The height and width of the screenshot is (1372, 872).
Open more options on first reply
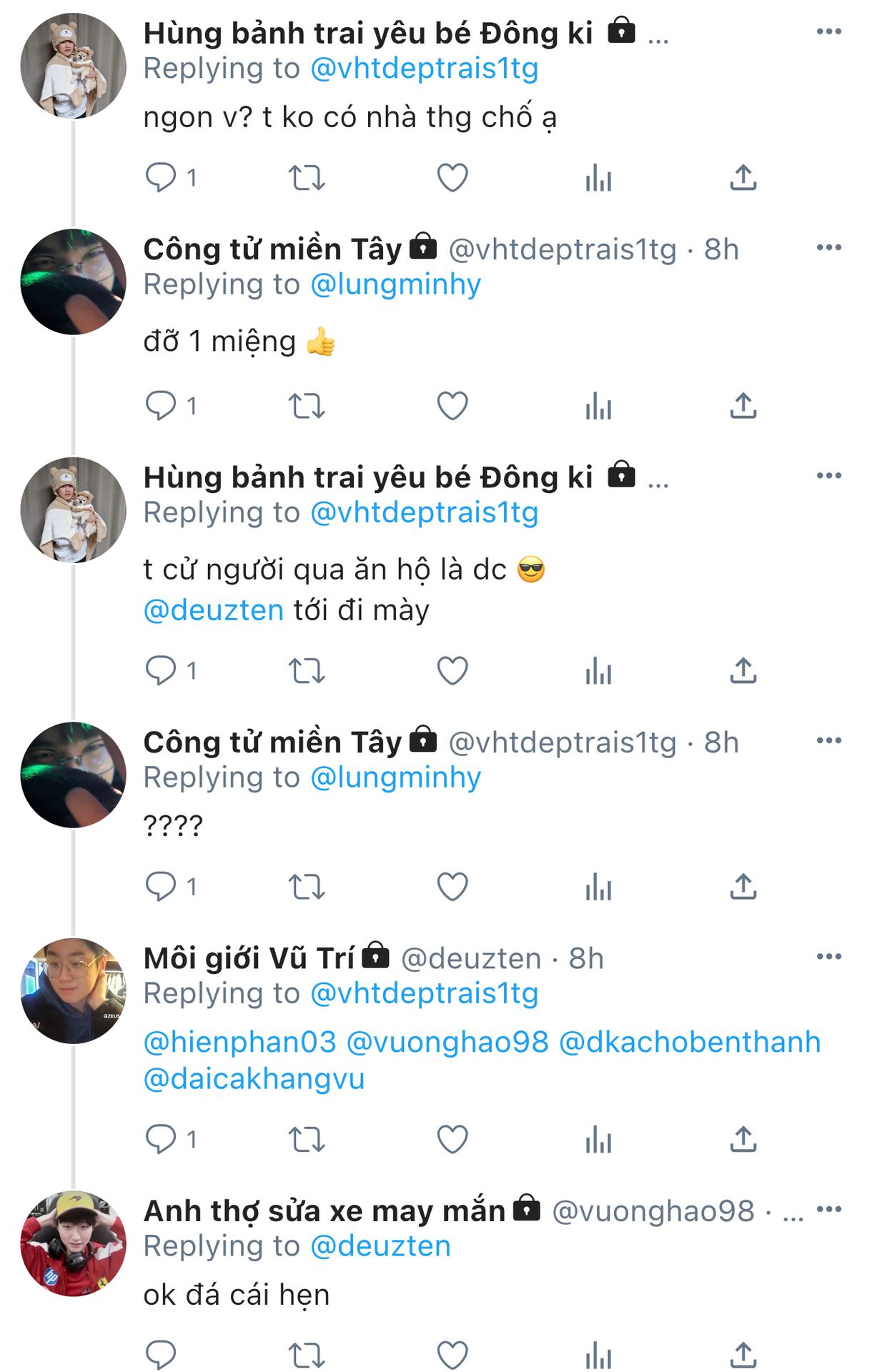(828, 31)
